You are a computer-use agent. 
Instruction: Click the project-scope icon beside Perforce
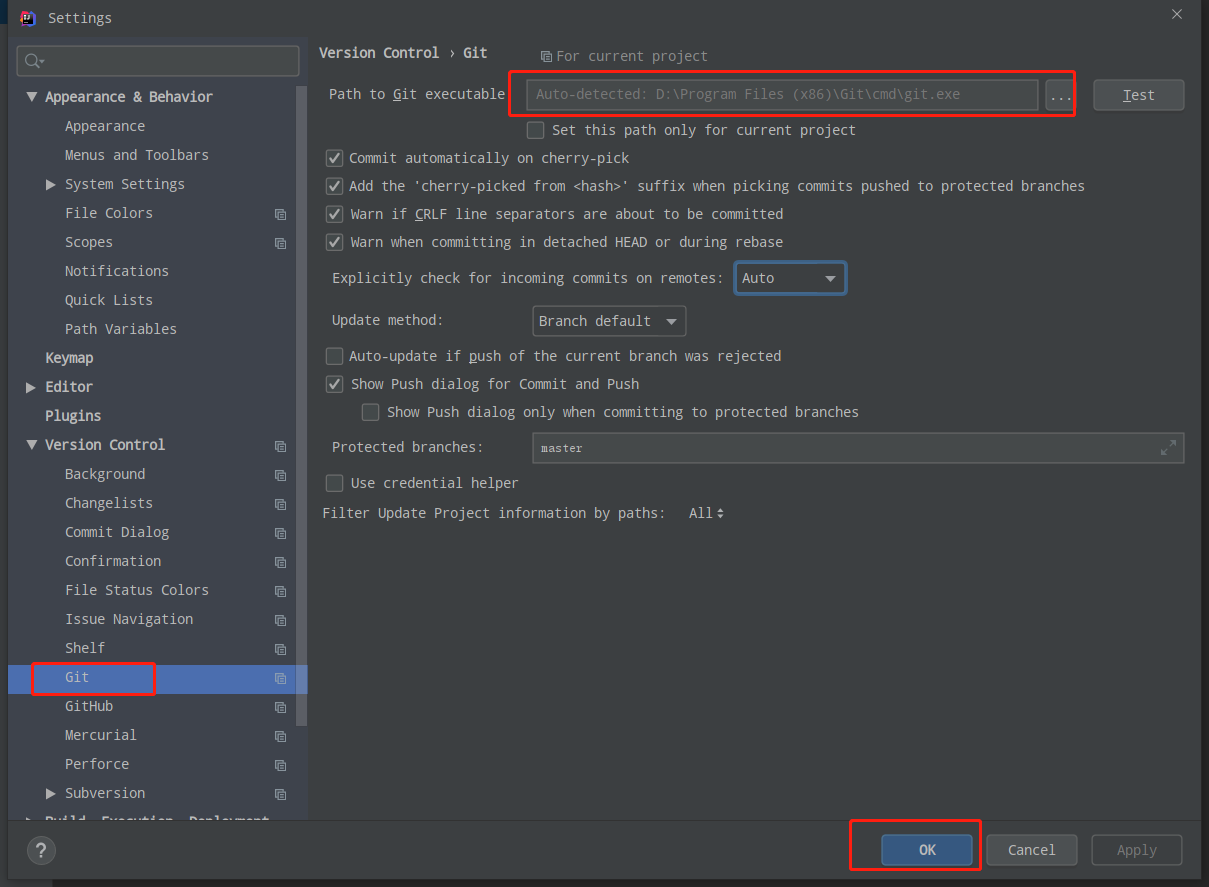click(x=280, y=765)
